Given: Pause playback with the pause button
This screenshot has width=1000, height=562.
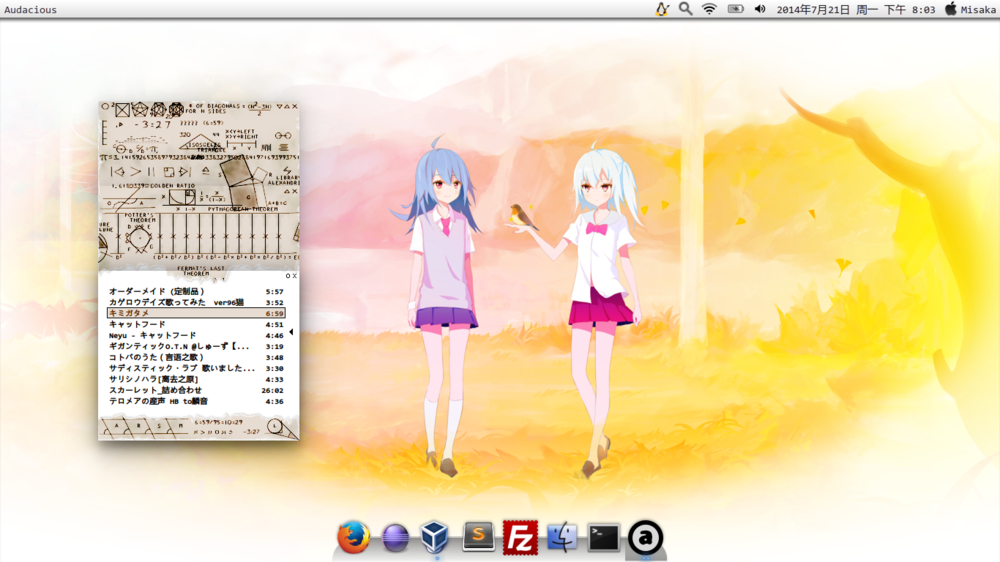Looking at the screenshot, I should [x=153, y=171].
